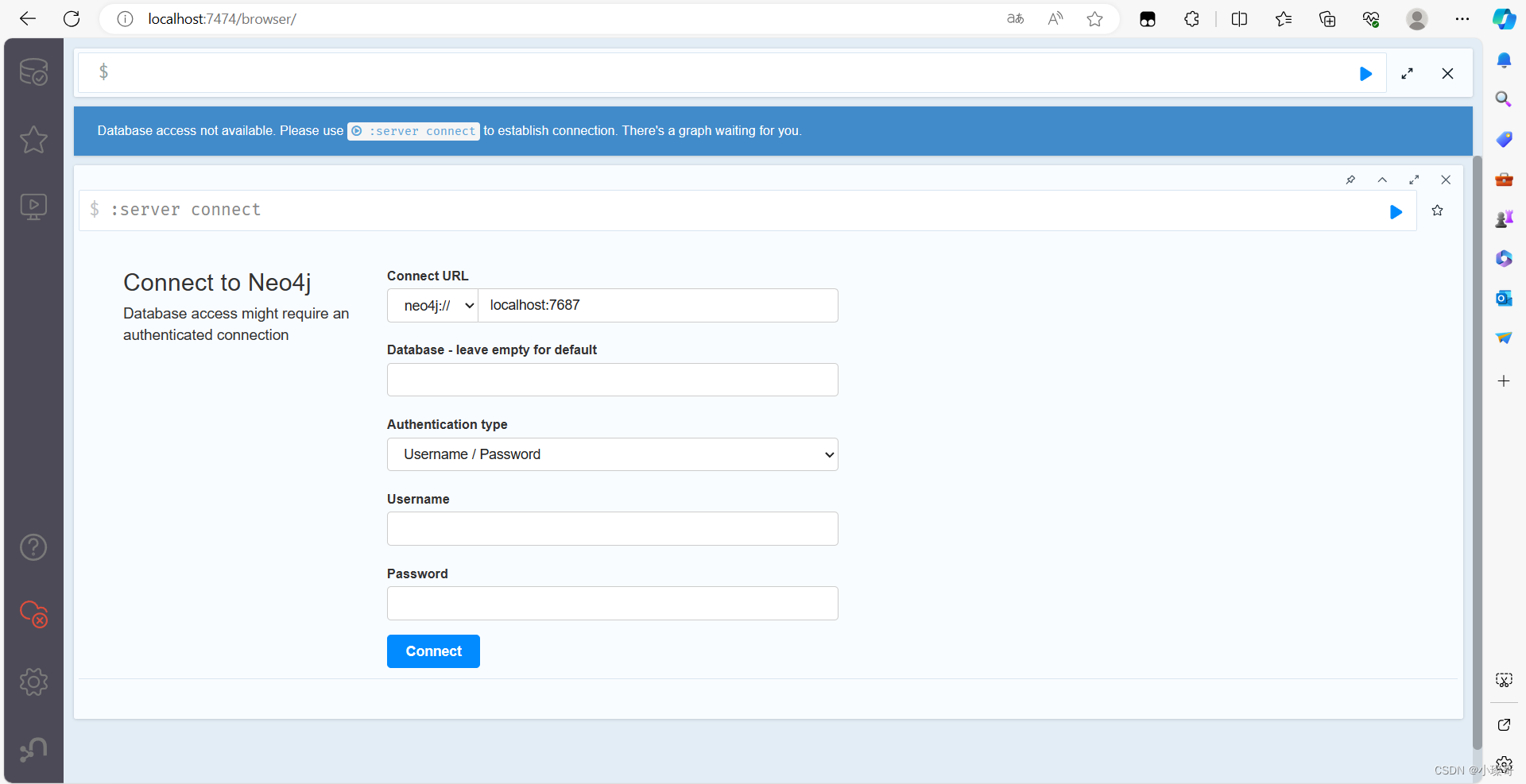Open Edge sidebar settings gear at bottom
This screenshot has height=784, width=1526.
[x=1504, y=764]
